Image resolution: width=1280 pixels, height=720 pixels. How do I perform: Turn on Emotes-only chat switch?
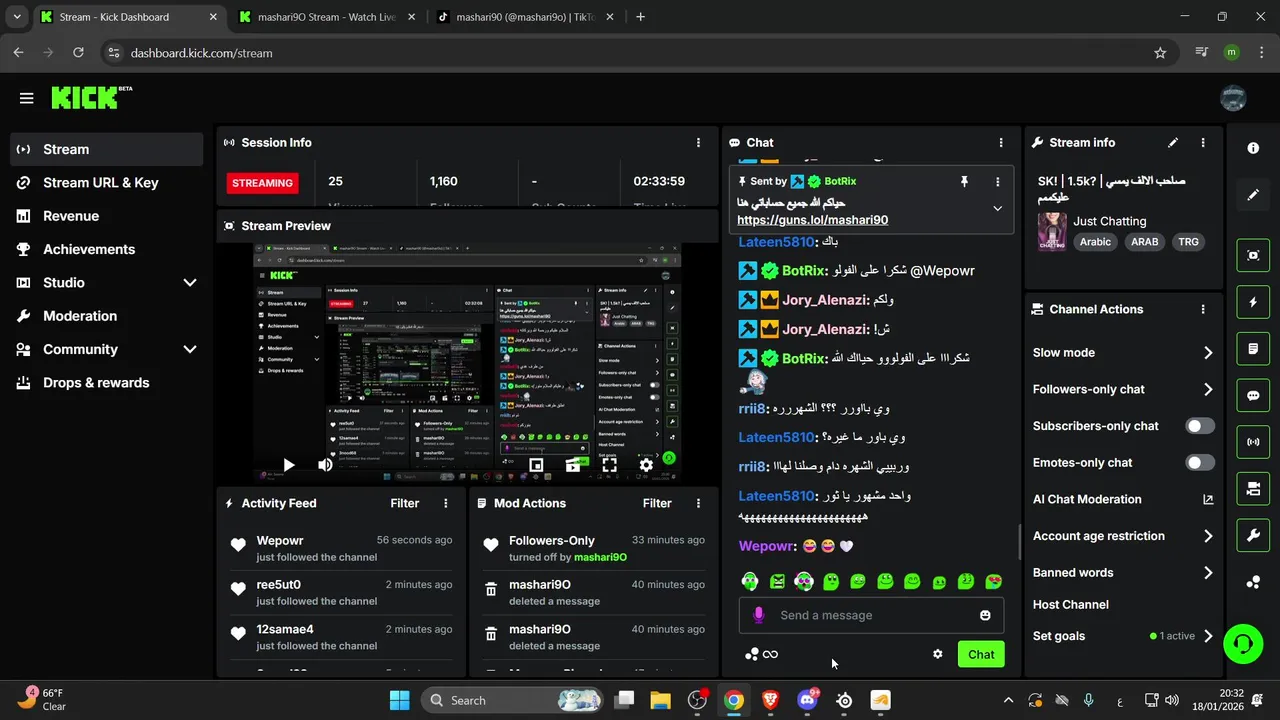pyautogui.click(x=1200, y=463)
